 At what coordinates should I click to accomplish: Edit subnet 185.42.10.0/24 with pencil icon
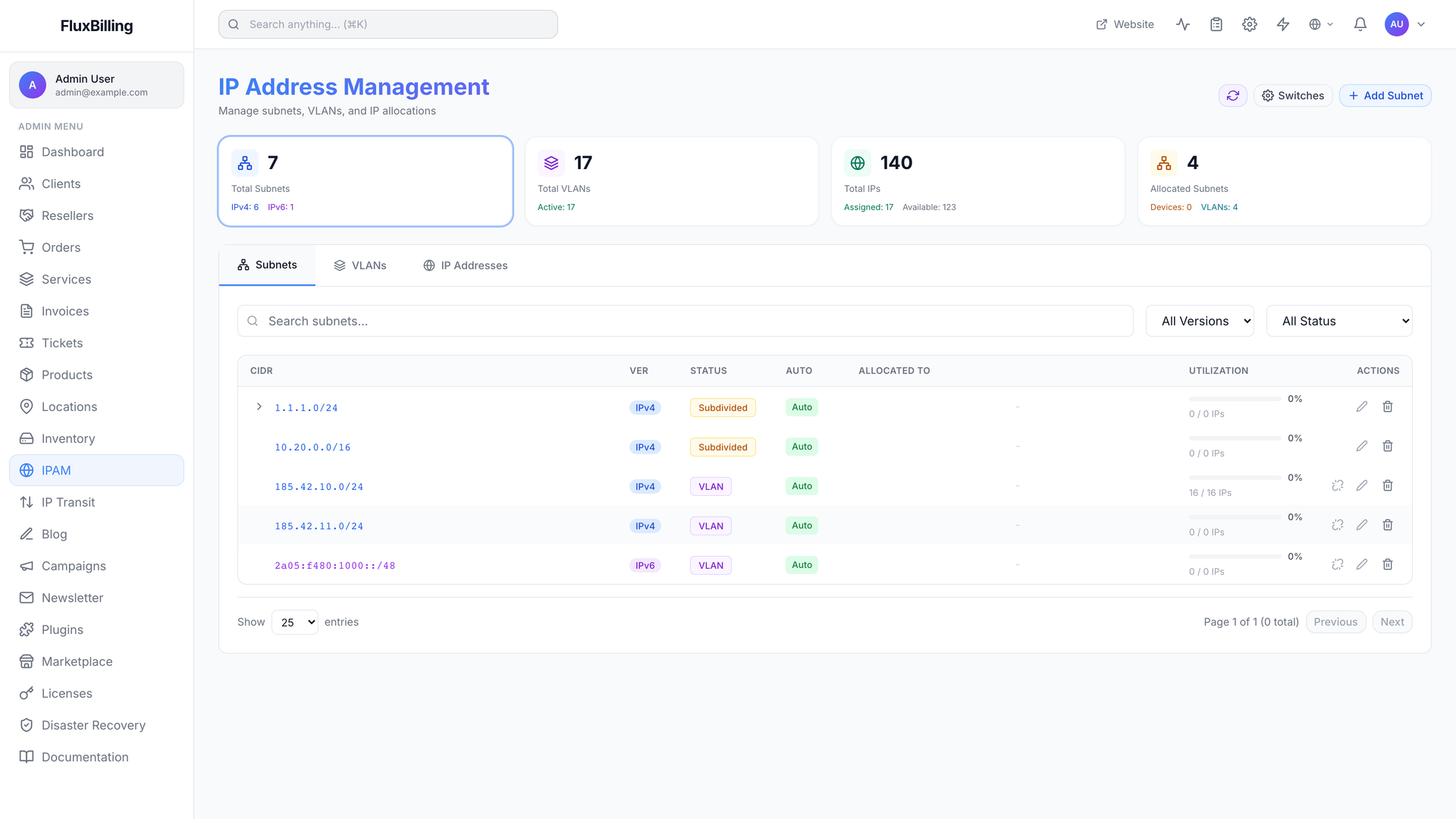click(x=1362, y=485)
